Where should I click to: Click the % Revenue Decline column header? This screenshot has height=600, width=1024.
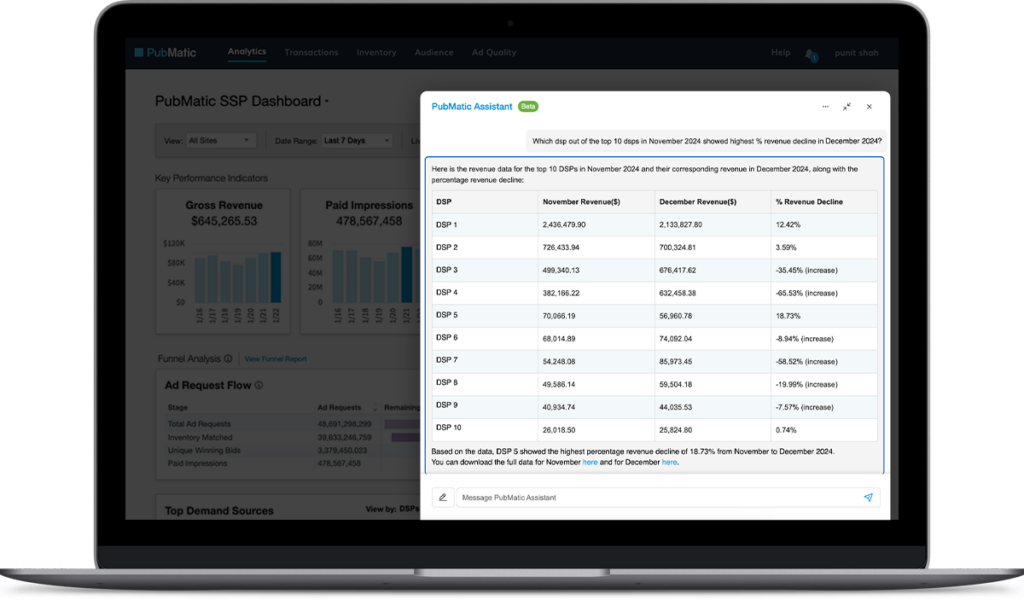pos(809,202)
